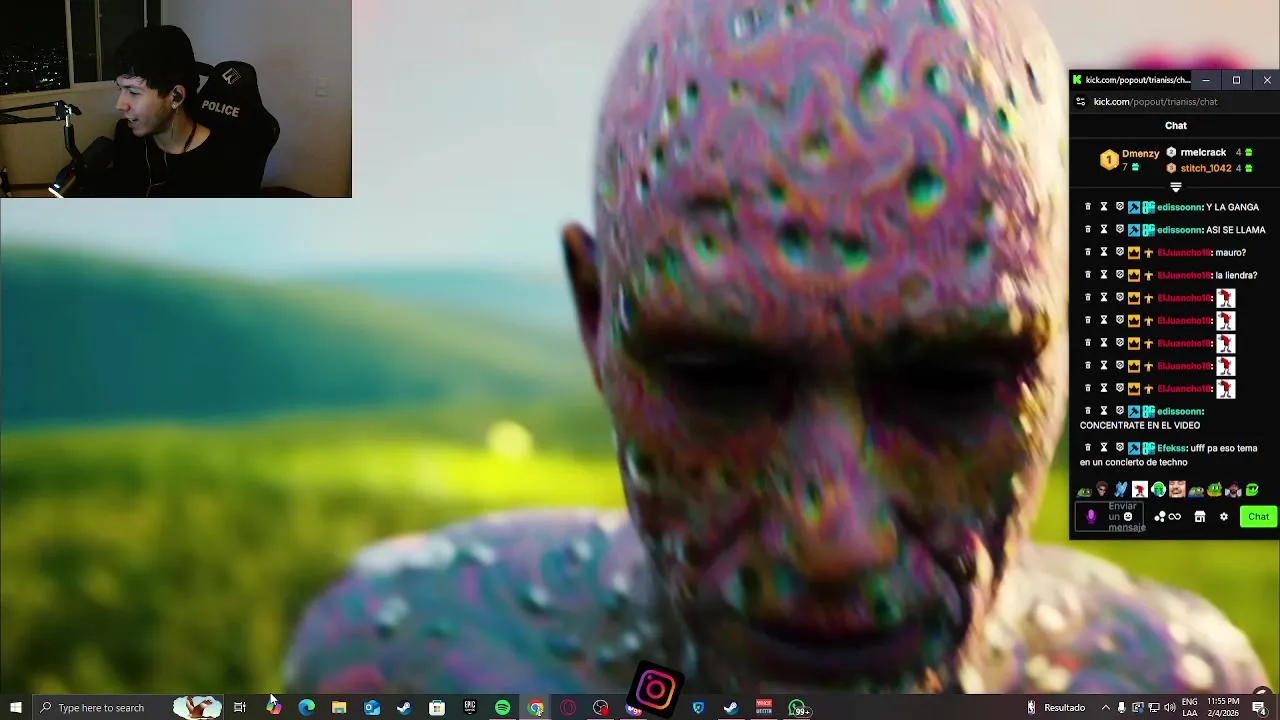1280x720 pixels.
Task: Click the infinity chat identity icon
Action: pyautogui.click(x=1174, y=517)
